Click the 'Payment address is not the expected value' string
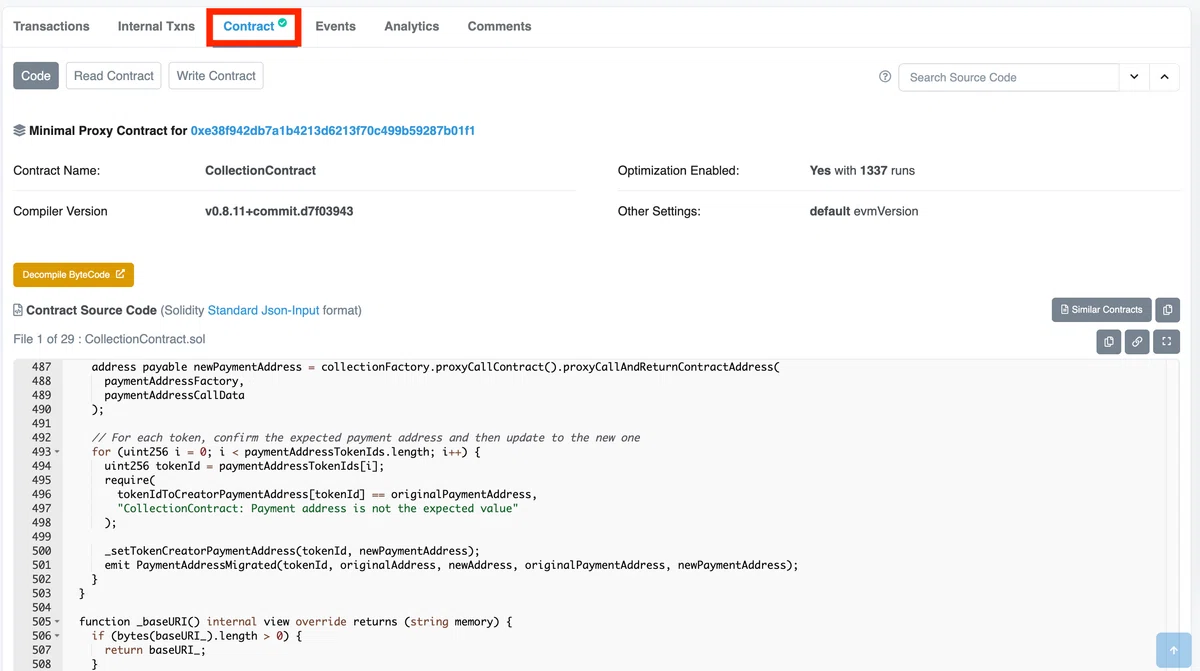Screen dimensions: 1200x671 (x=318, y=509)
